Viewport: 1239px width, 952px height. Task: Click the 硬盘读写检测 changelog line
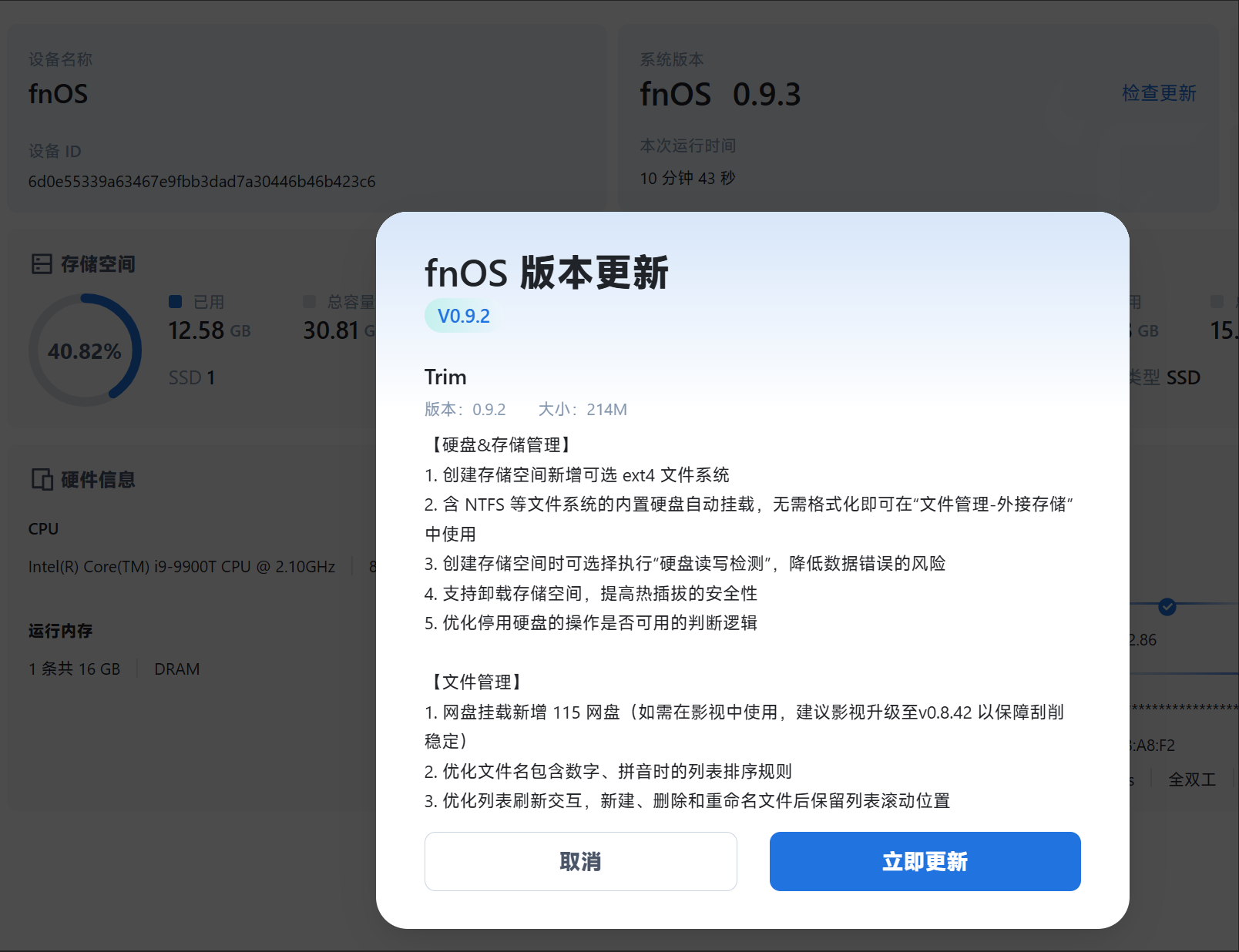tap(685, 563)
